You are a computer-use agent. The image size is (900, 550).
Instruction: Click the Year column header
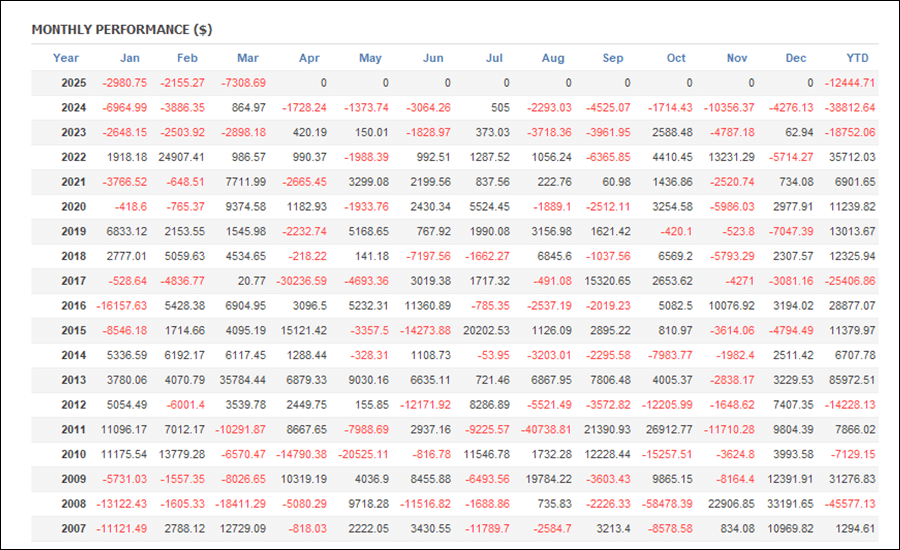66,58
